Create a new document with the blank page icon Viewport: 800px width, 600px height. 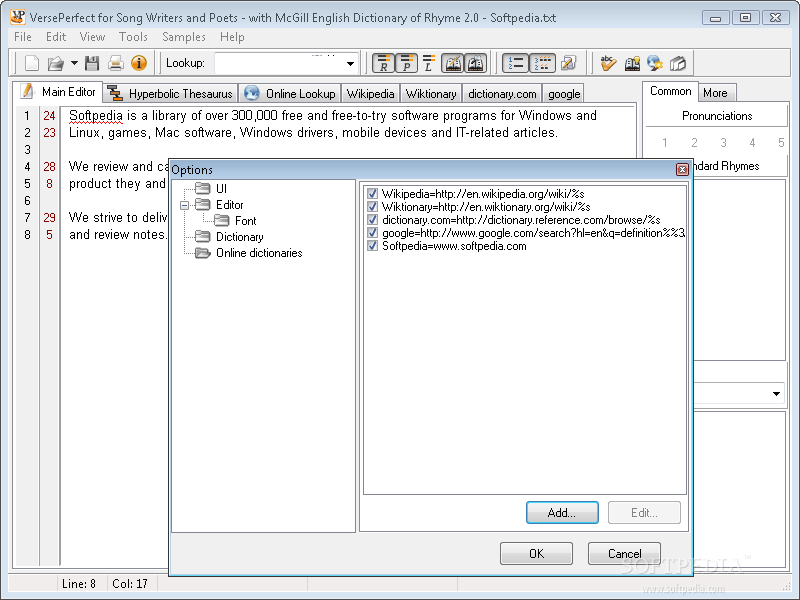point(32,63)
